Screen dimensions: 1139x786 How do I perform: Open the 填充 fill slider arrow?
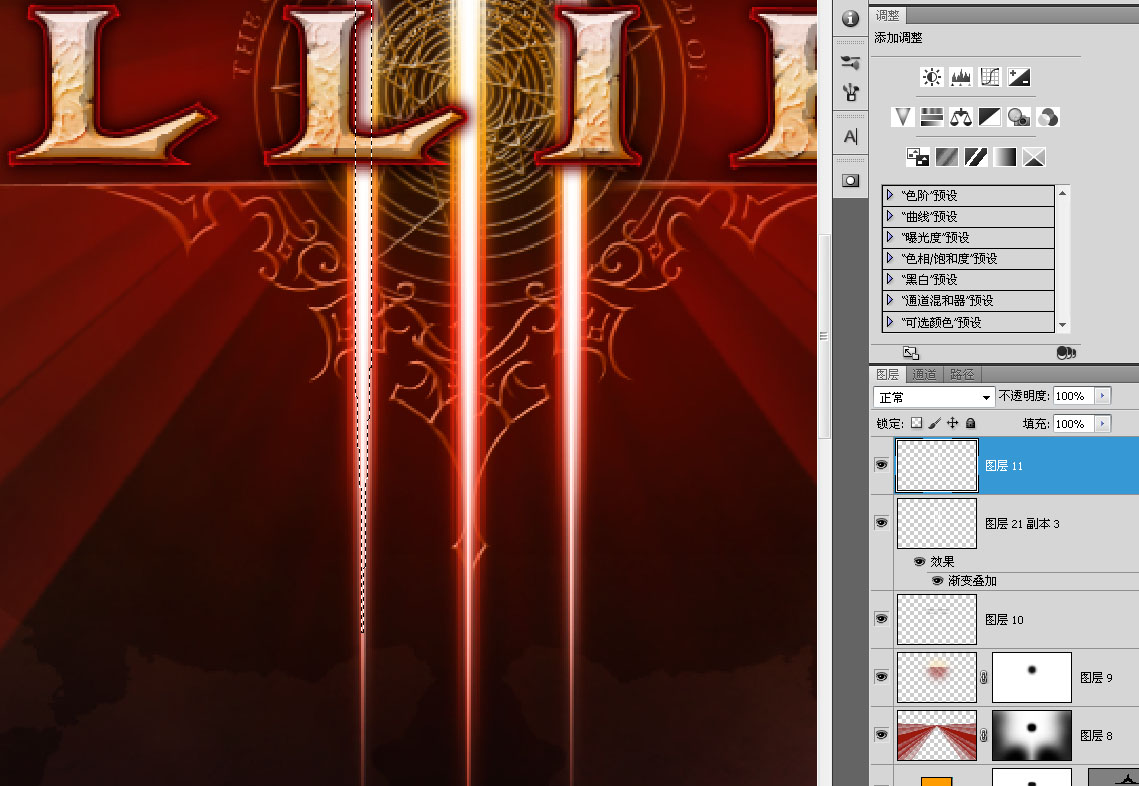(1103, 424)
